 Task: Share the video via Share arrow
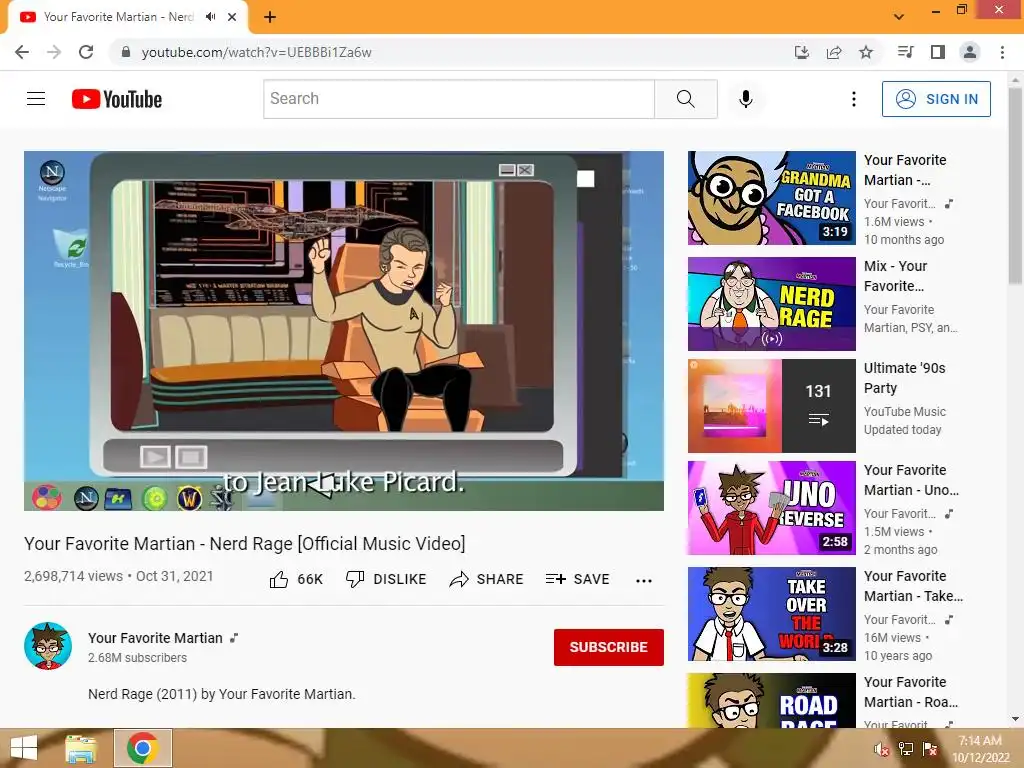(x=487, y=579)
